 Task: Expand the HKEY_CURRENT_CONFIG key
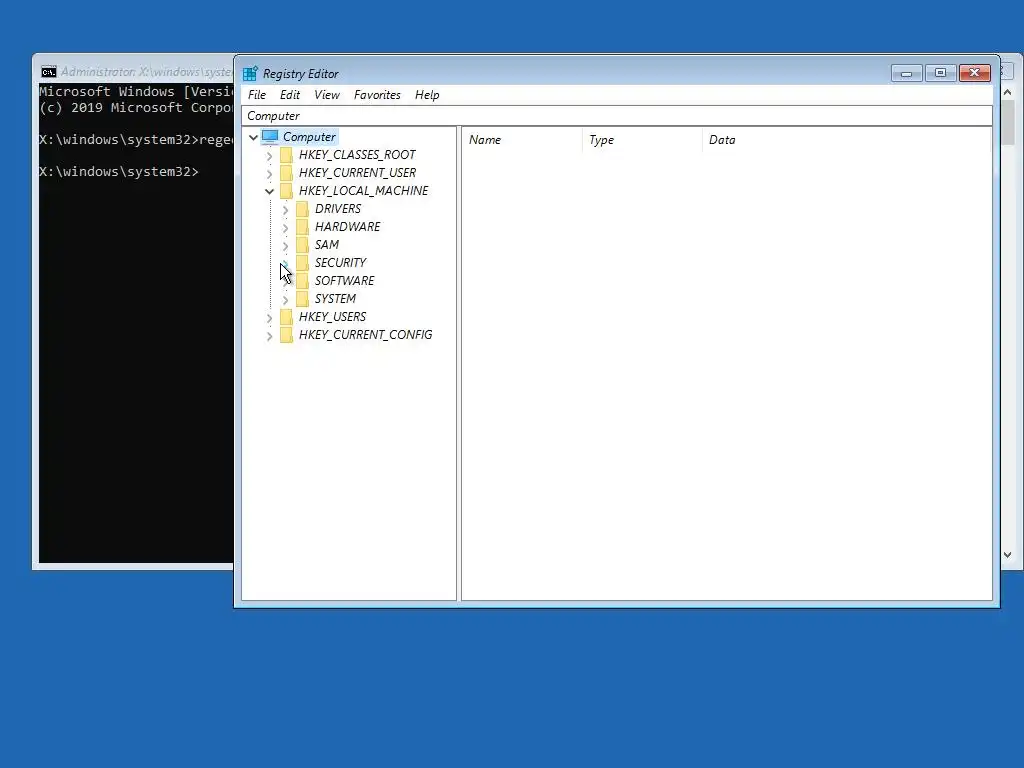pyautogui.click(x=269, y=336)
